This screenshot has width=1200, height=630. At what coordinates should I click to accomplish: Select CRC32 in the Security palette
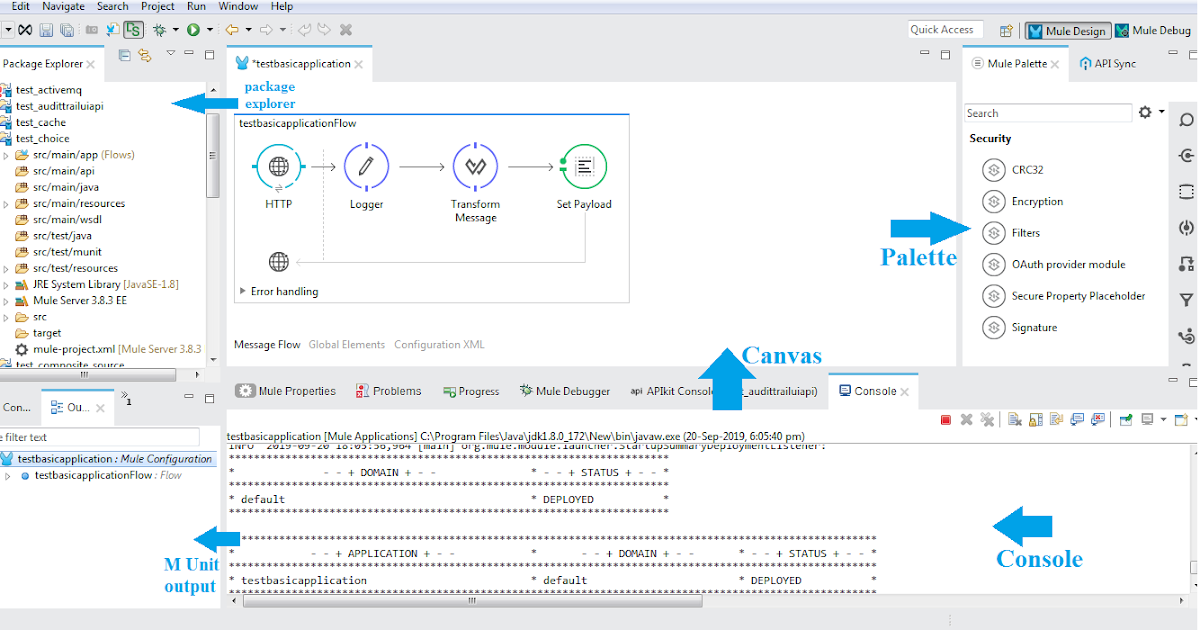pyautogui.click(x=1014, y=170)
